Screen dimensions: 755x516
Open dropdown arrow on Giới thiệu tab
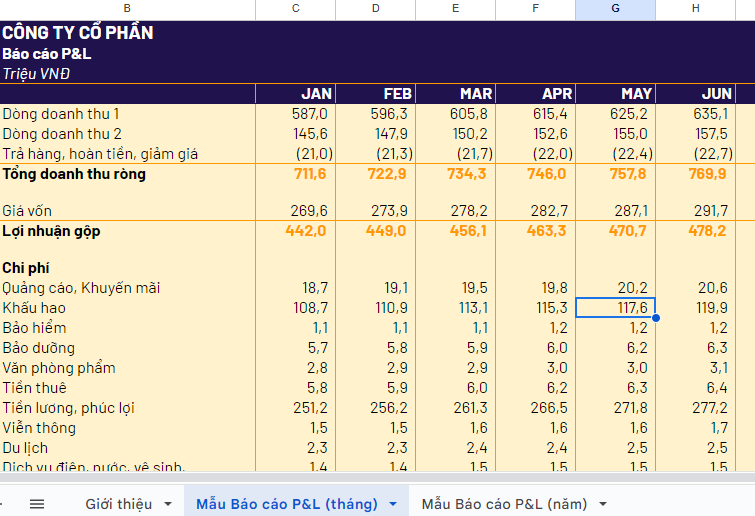coord(167,503)
